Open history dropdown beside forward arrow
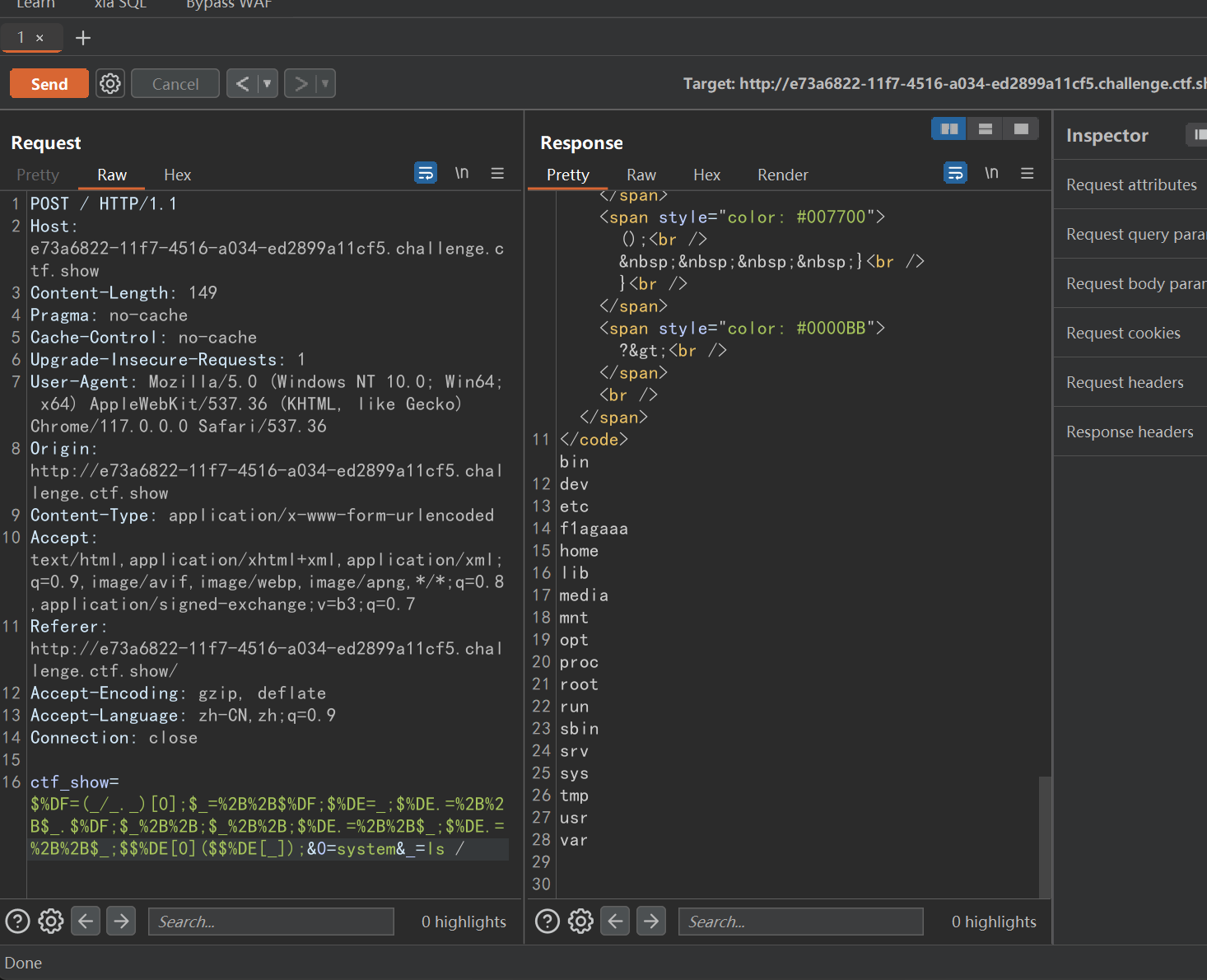This screenshot has height=980, width=1207. (326, 84)
